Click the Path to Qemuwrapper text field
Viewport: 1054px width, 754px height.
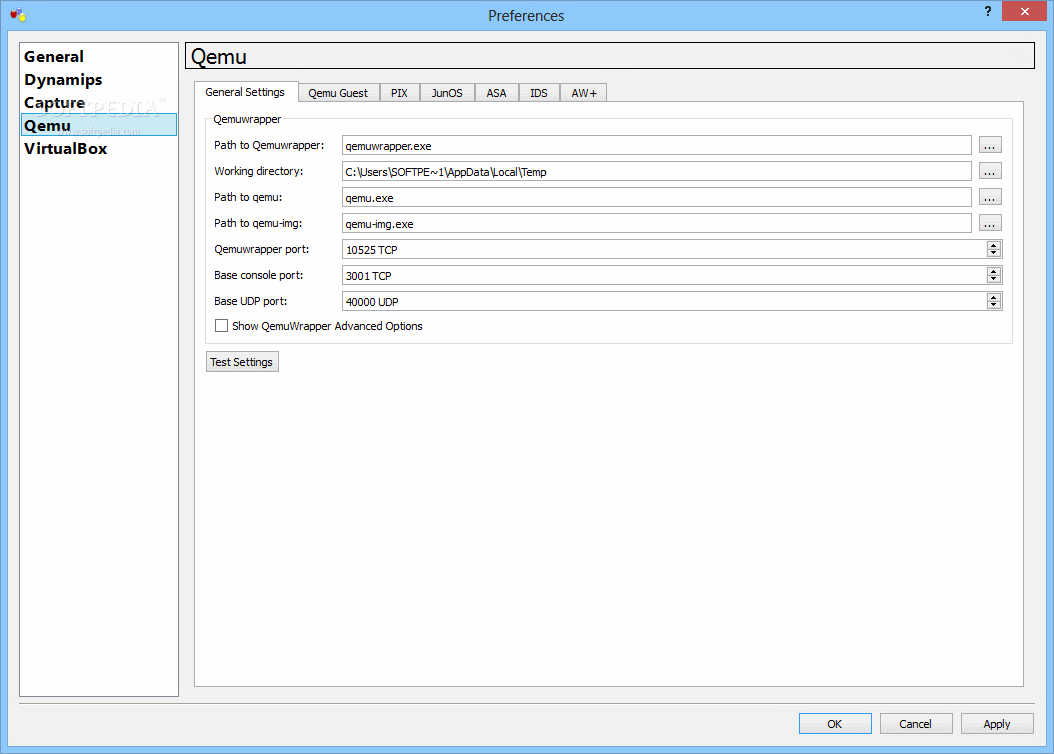click(657, 145)
